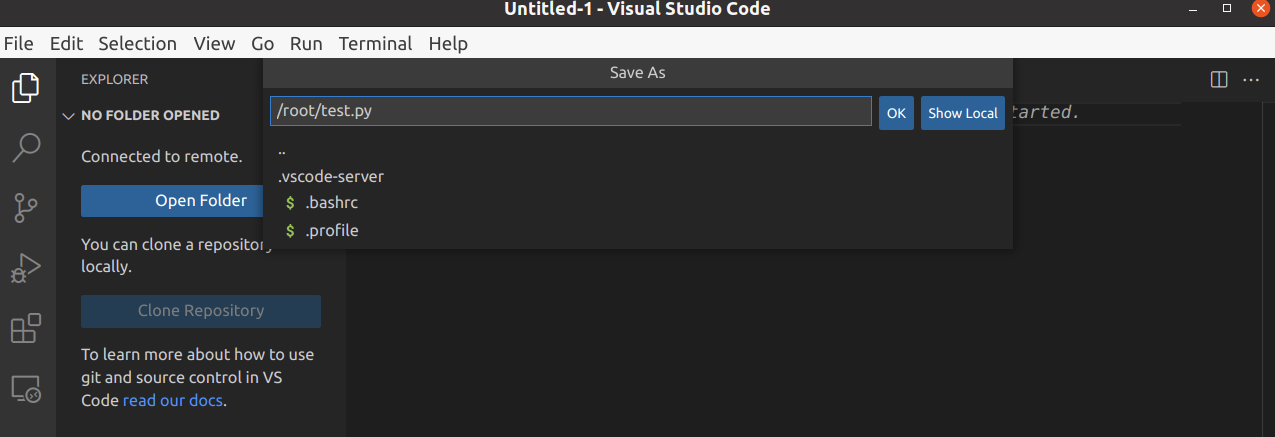Click the /root/test.py path input field

click(571, 111)
